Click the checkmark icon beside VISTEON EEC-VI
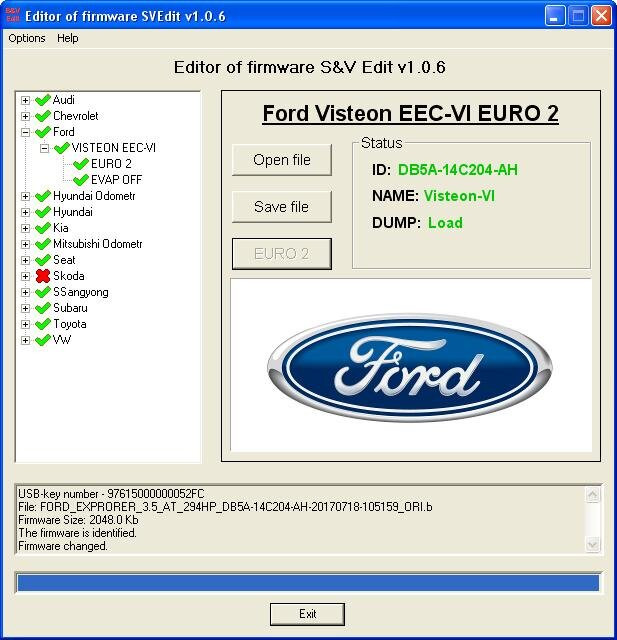This screenshot has height=640, width=617. (61, 148)
